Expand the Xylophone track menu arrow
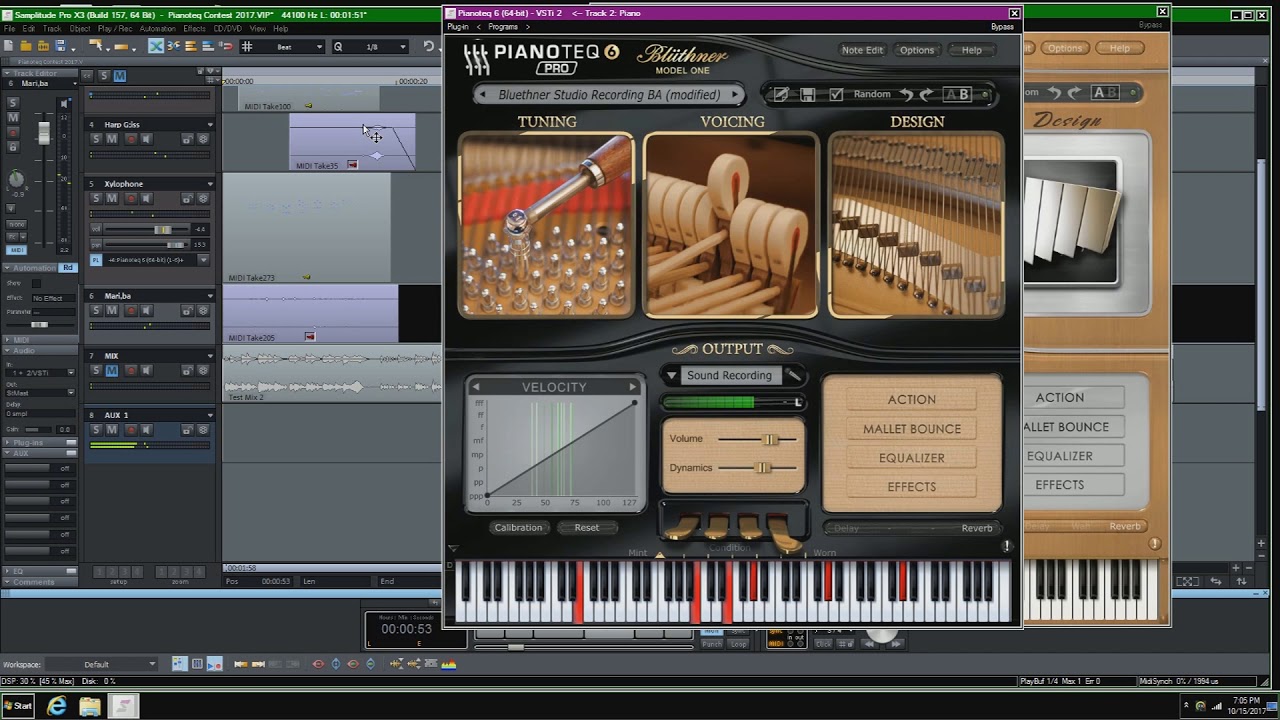Viewport: 1280px width, 720px height. [x=210, y=184]
